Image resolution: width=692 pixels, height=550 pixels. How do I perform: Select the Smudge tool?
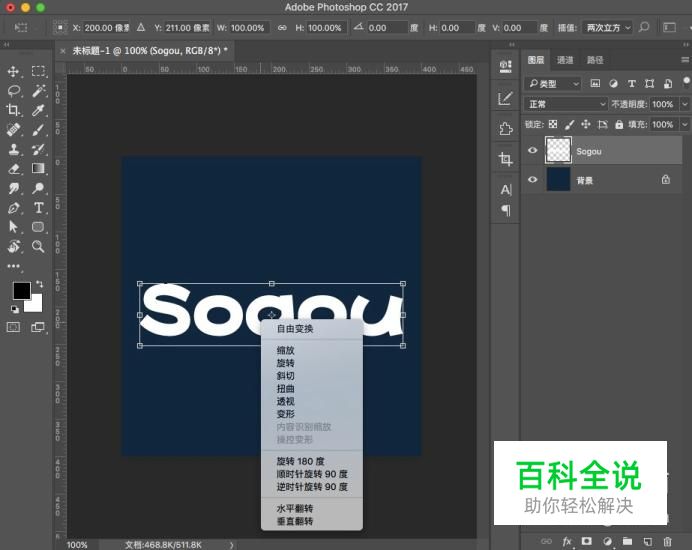point(13,188)
